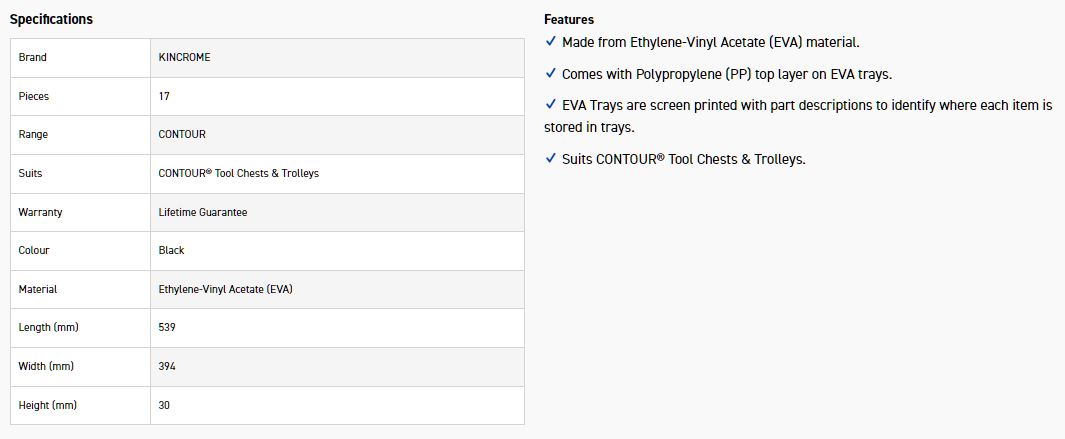Click checkmark icon beside EVA material feature
The height and width of the screenshot is (439, 1065).
tap(550, 41)
